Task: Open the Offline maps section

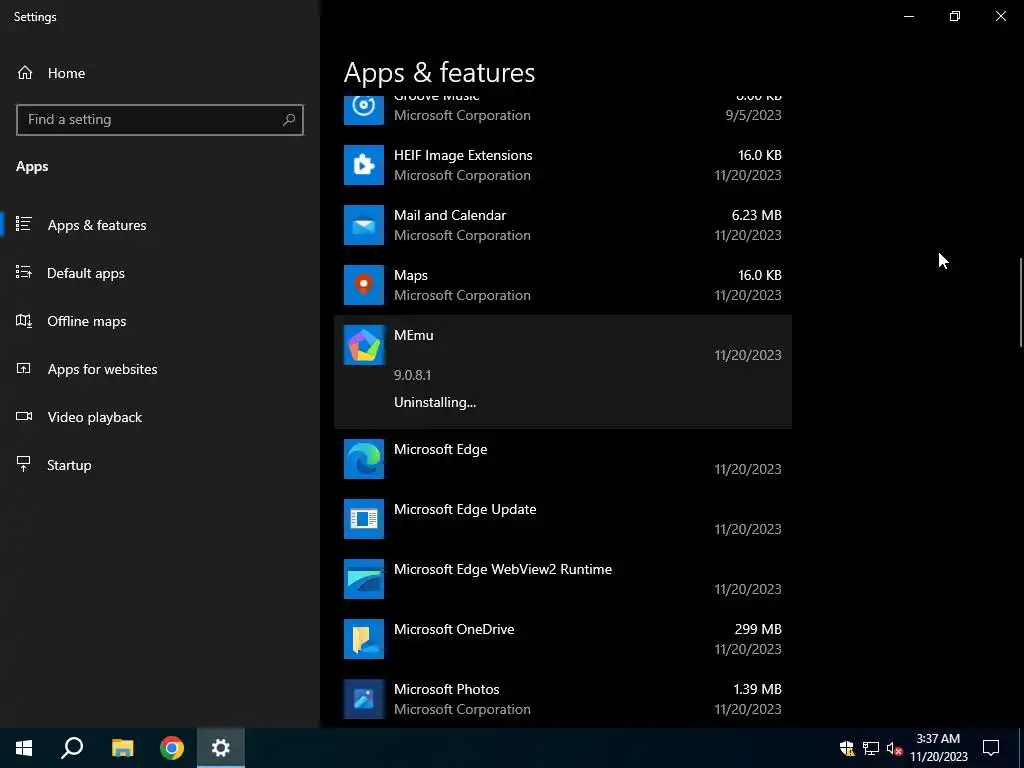Action: click(160, 321)
